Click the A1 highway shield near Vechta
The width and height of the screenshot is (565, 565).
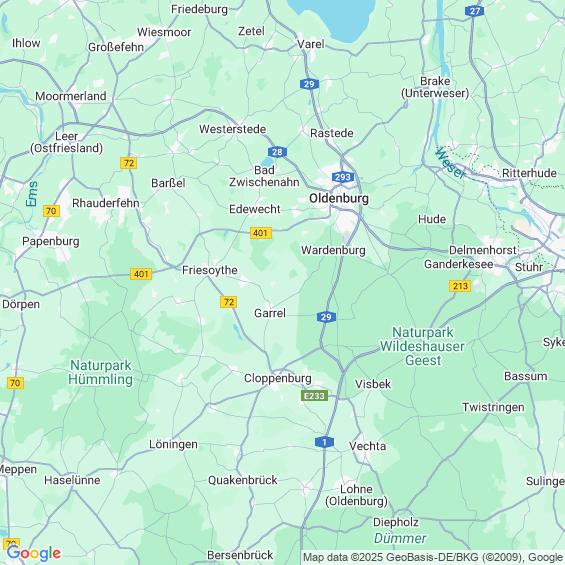coord(324,442)
